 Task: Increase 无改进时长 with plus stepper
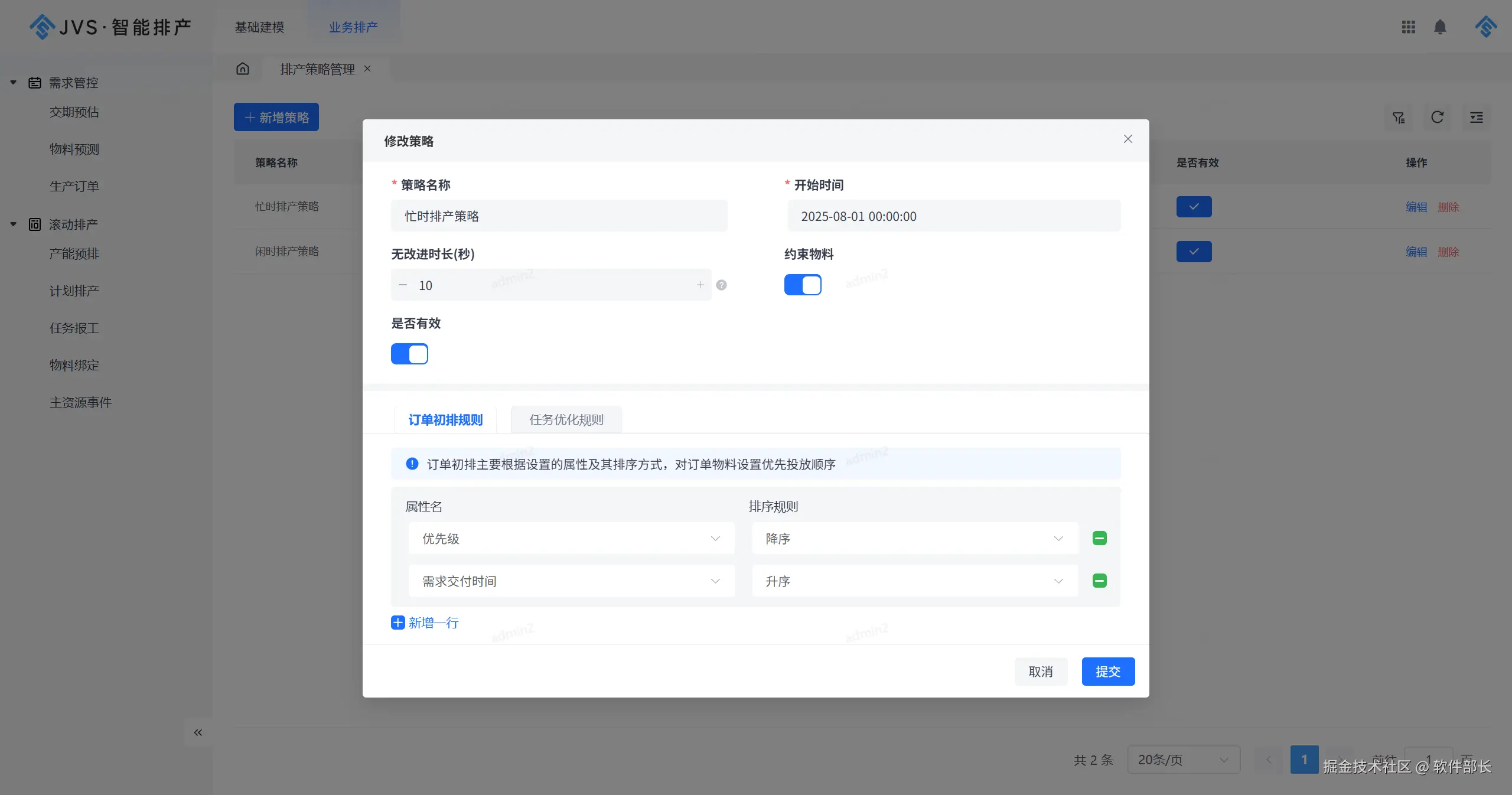[700, 285]
